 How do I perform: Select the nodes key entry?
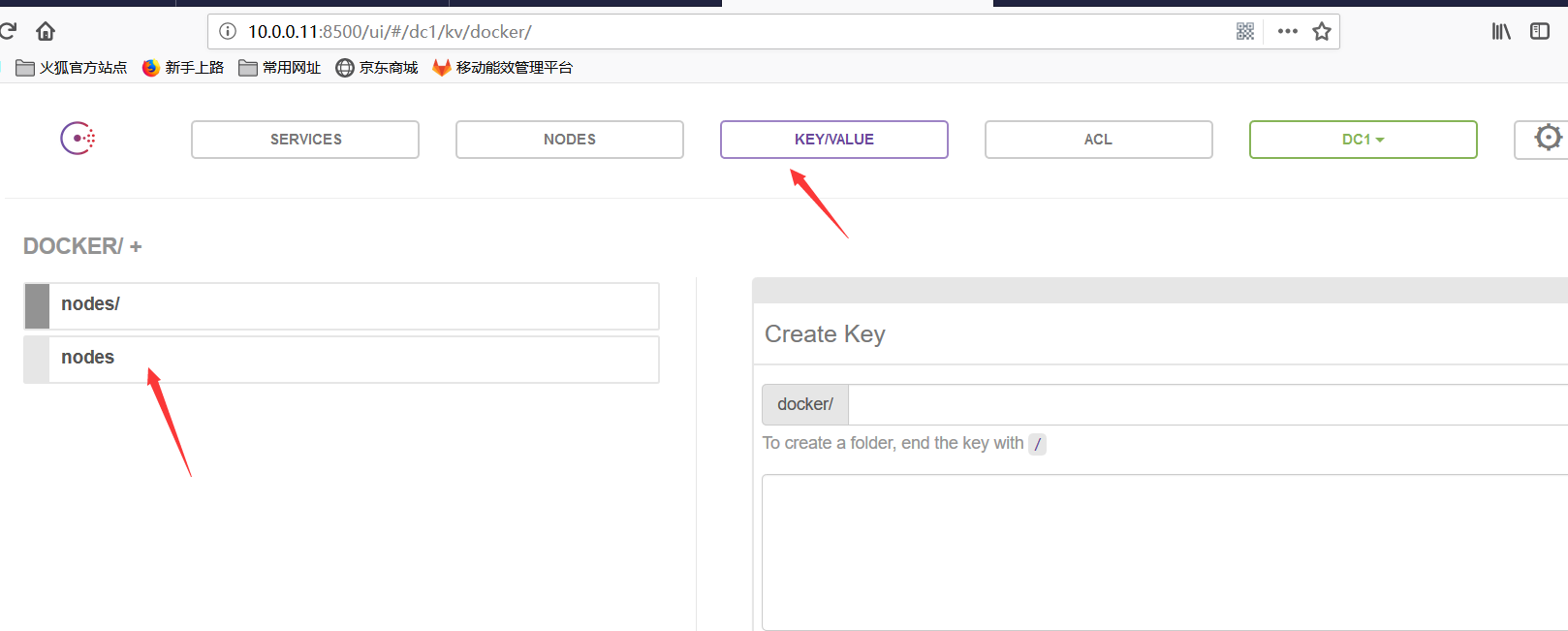(341, 360)
